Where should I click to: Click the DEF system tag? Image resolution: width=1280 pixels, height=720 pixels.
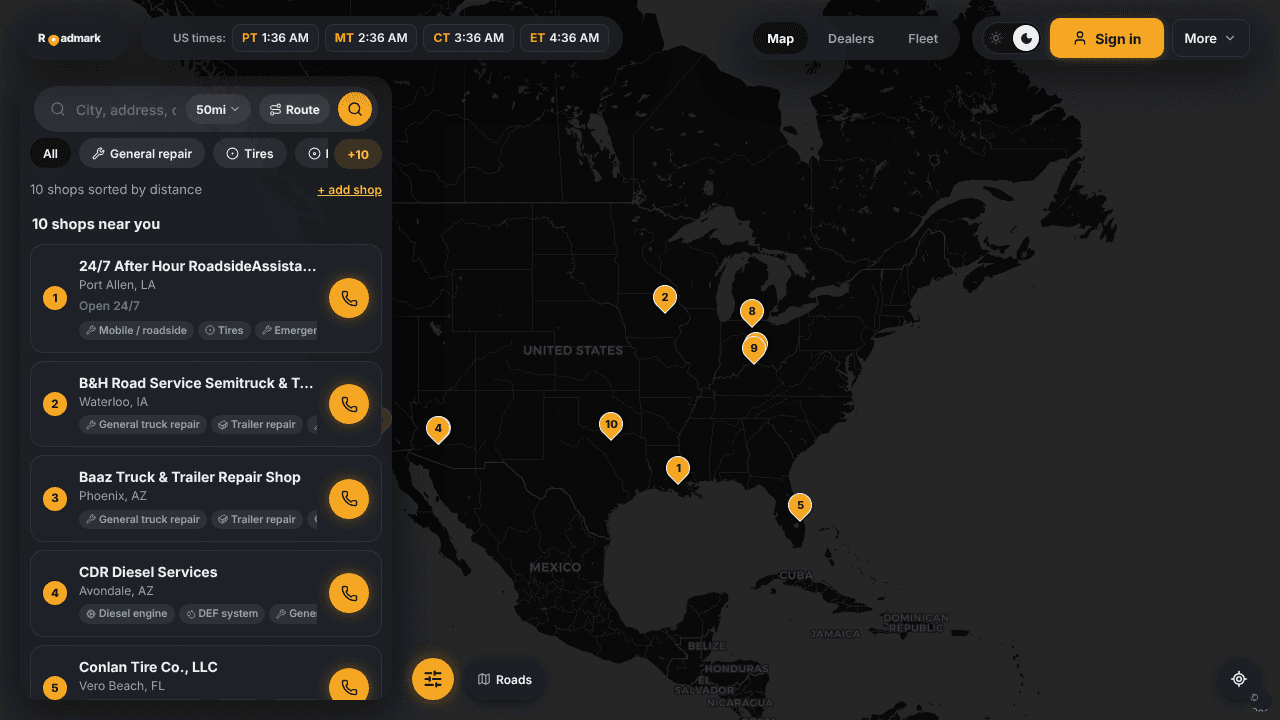click(222, 613)
